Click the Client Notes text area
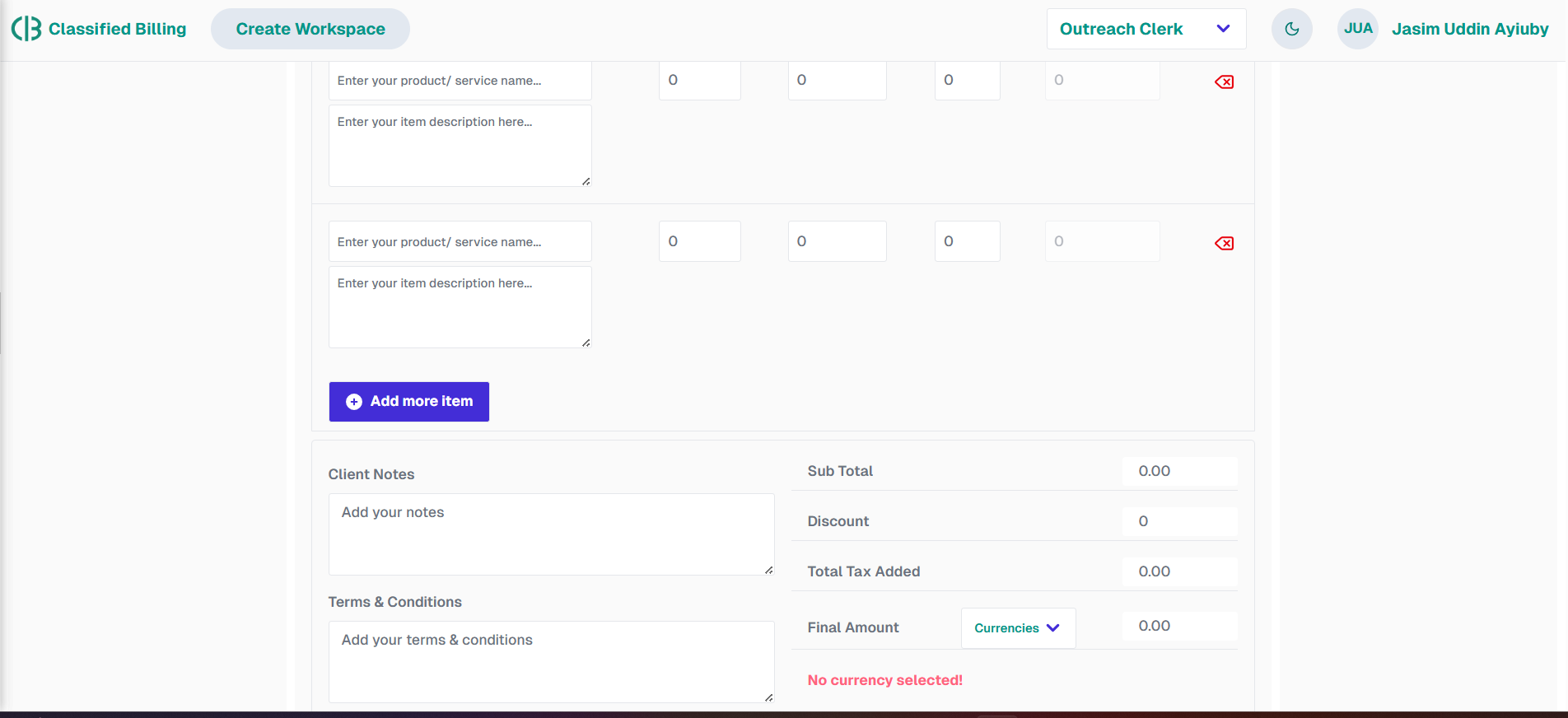 [x=550, y=534]
